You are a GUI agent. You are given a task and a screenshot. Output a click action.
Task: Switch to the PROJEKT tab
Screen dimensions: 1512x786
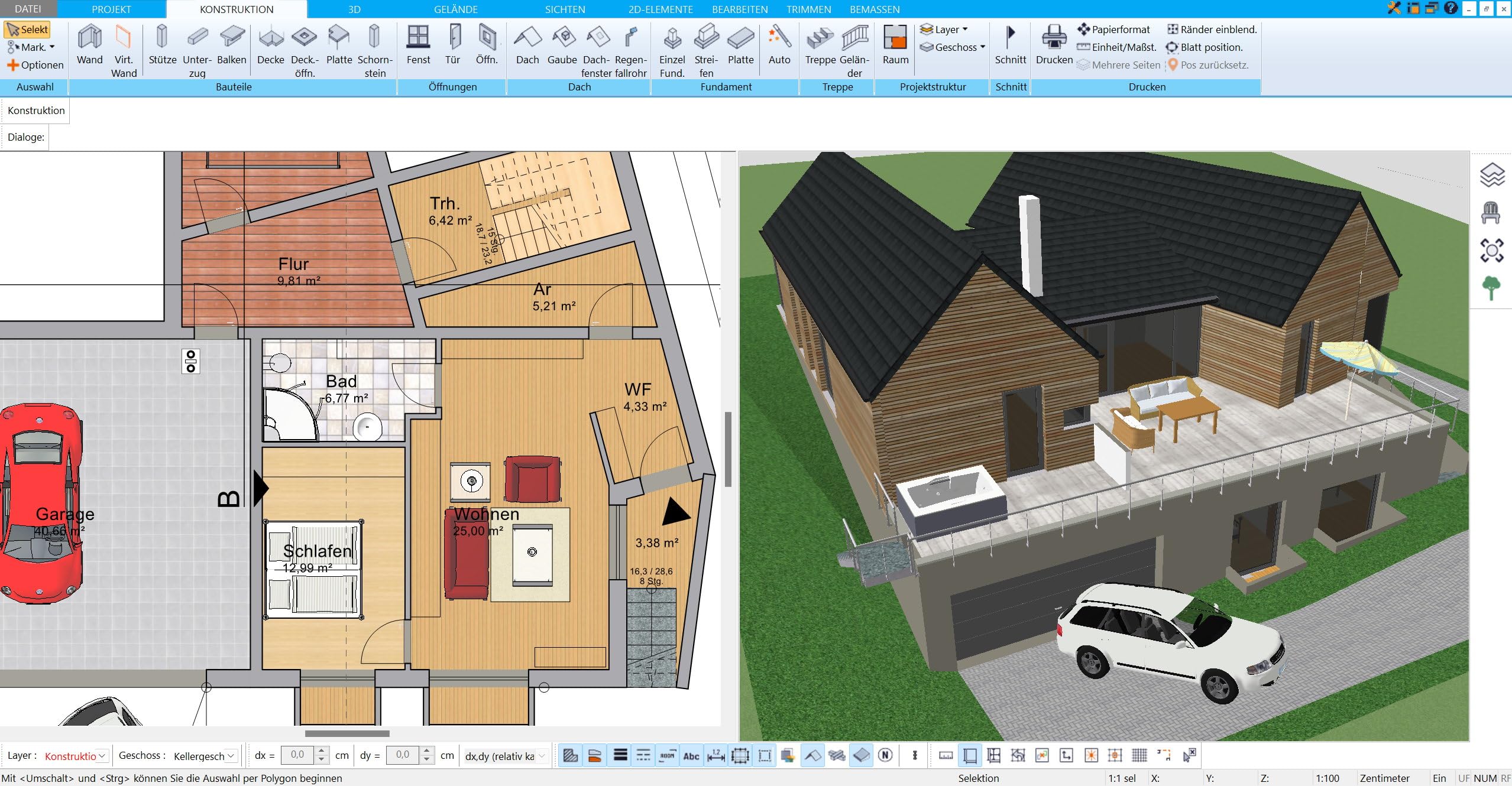click(x=111, y=9)
